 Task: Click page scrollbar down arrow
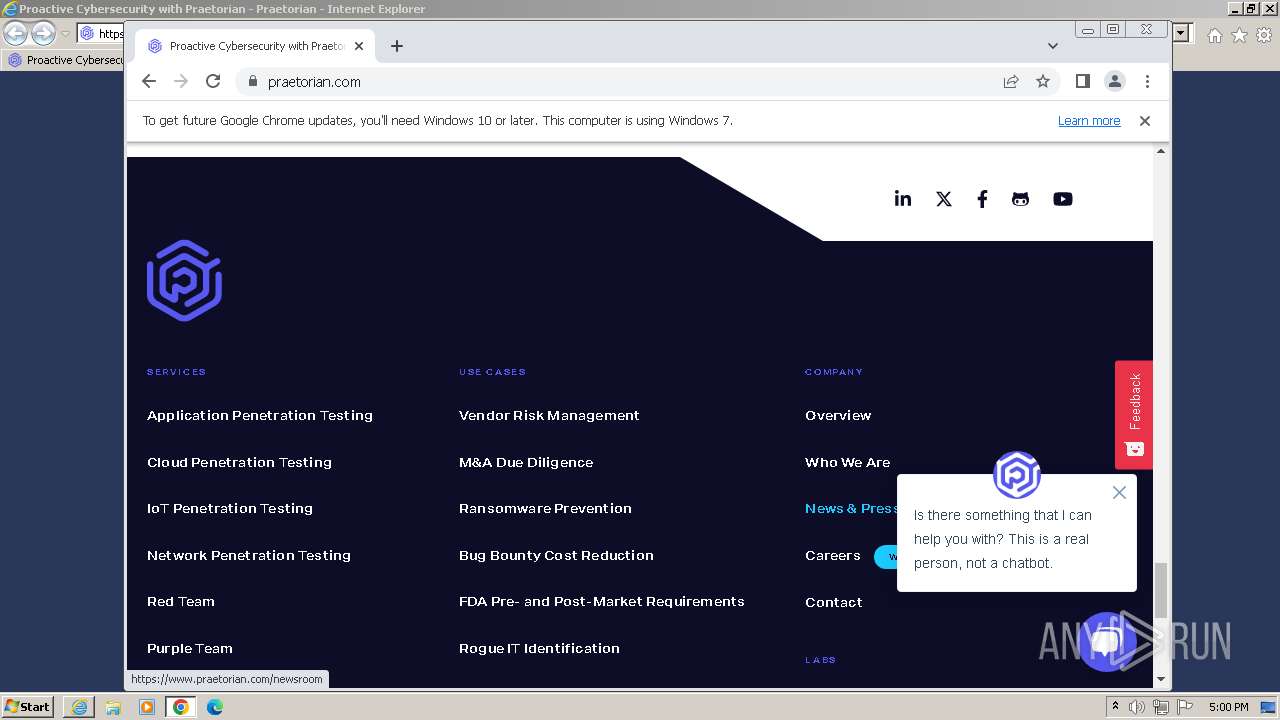pyautogui.click(x=1161, y=679)
